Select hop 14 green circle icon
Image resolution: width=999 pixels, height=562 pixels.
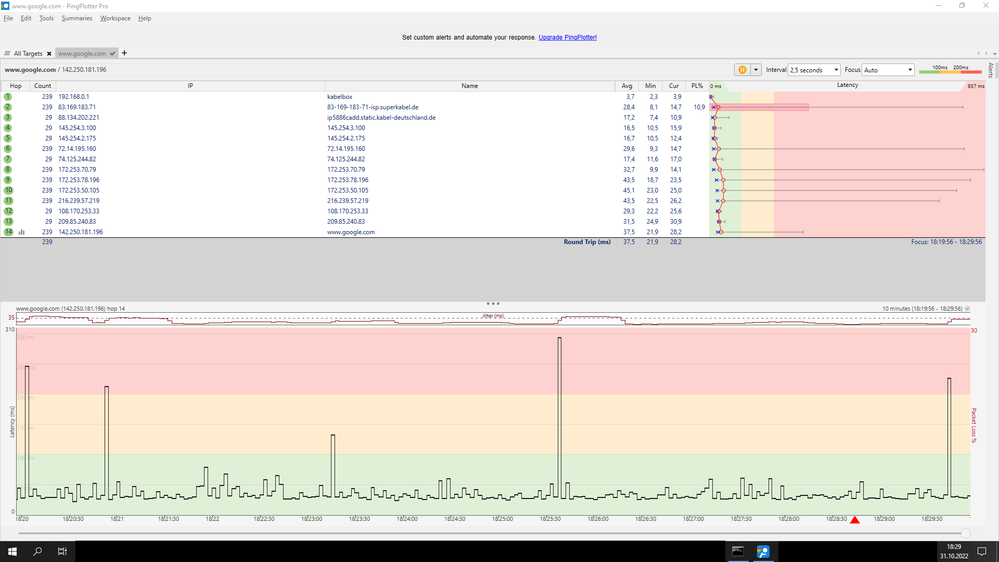[8, 232]
